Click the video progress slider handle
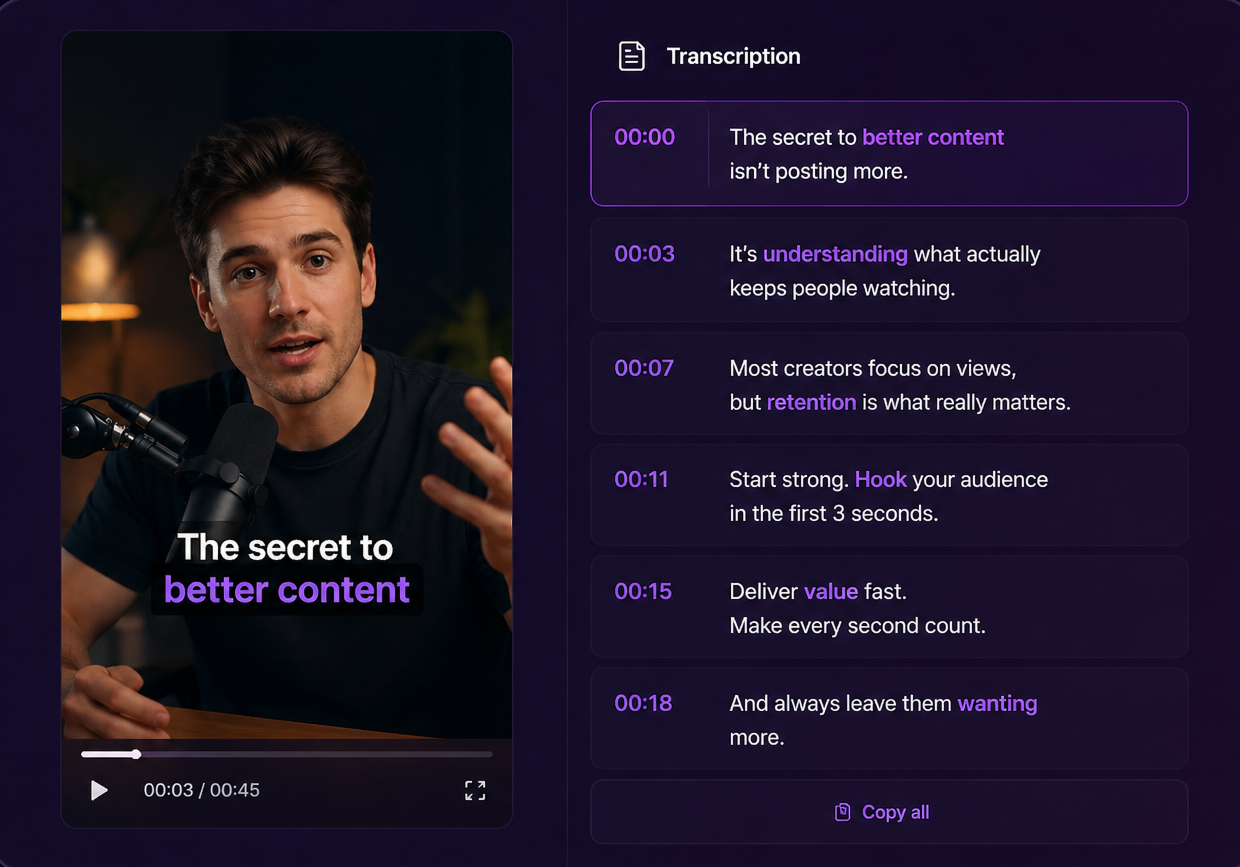 [136, 754]
